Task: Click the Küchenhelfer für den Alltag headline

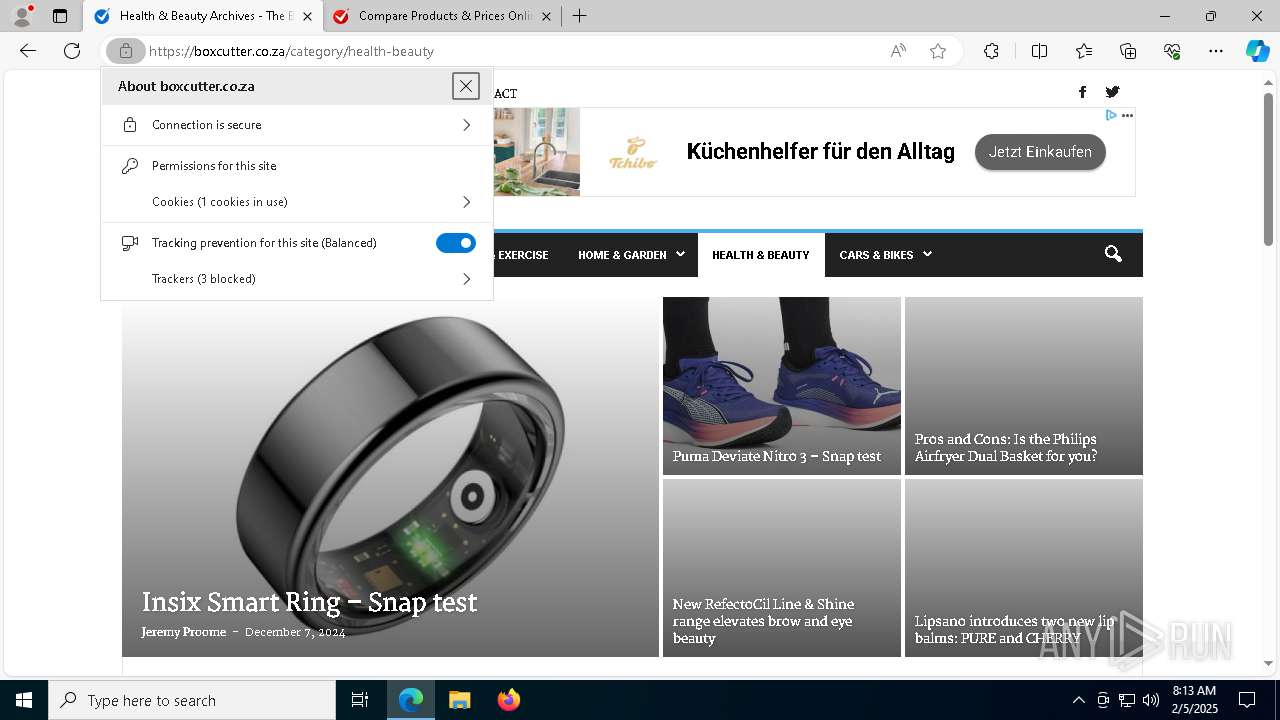Action: click(x=821, y=152)
